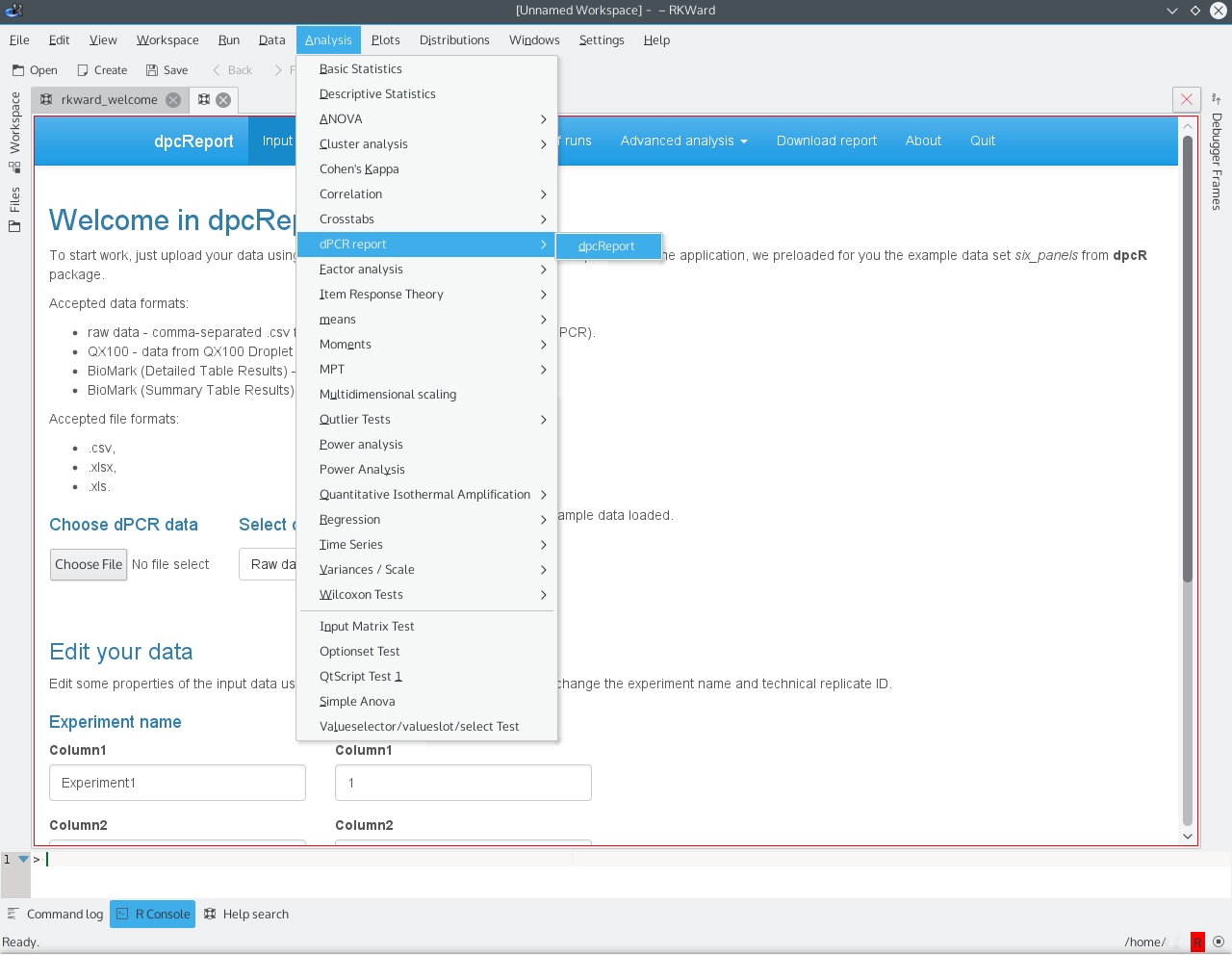Select Basic Statistics from Analysis menu
Viewport: 1232px width, 955px height.
(426, 69)
